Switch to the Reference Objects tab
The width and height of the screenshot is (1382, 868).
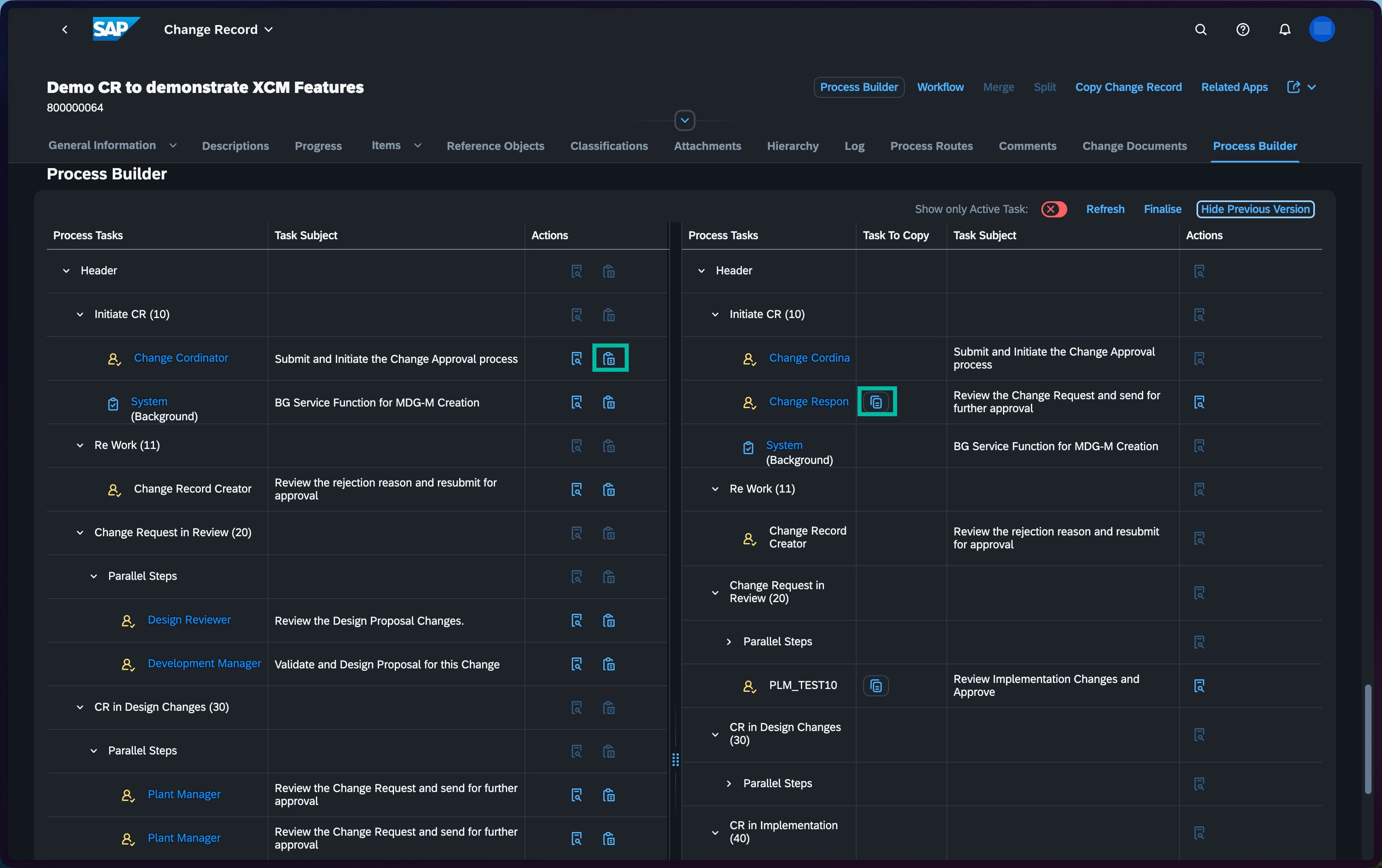pos(495,146)
